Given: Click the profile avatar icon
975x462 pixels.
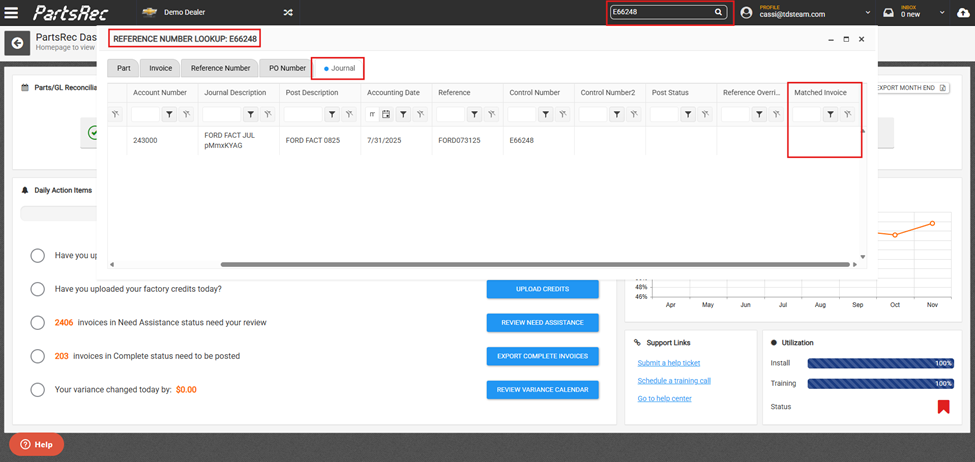Looking at the screenshot, I should click(x=747, y=12).
